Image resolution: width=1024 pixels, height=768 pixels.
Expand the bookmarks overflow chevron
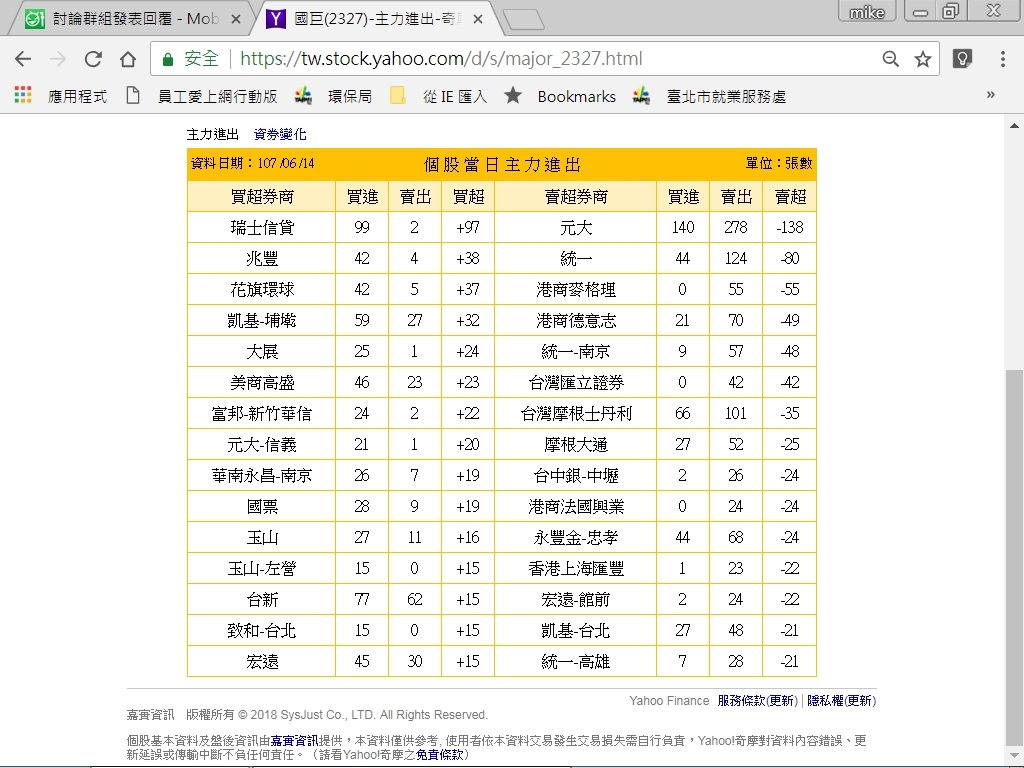point(991,95)
